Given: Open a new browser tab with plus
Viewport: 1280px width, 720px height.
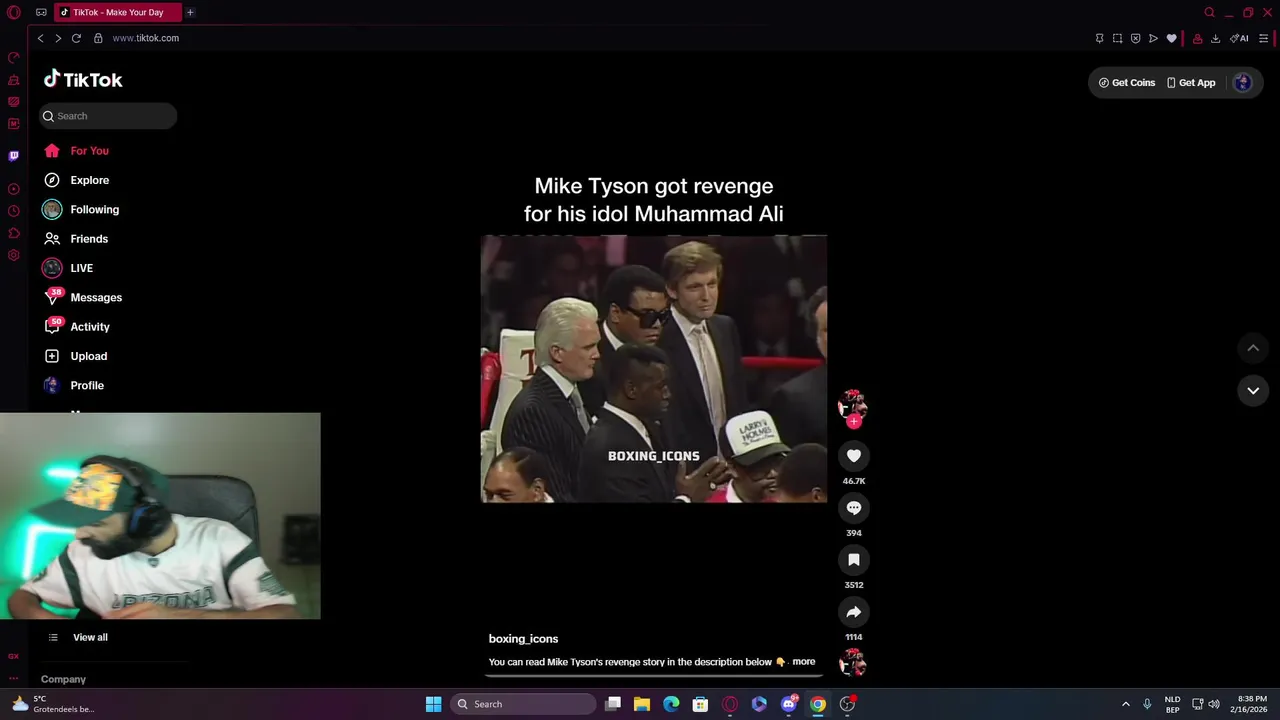Looking at the screenshot, I should pyautogui.click(x=190, y=12).
